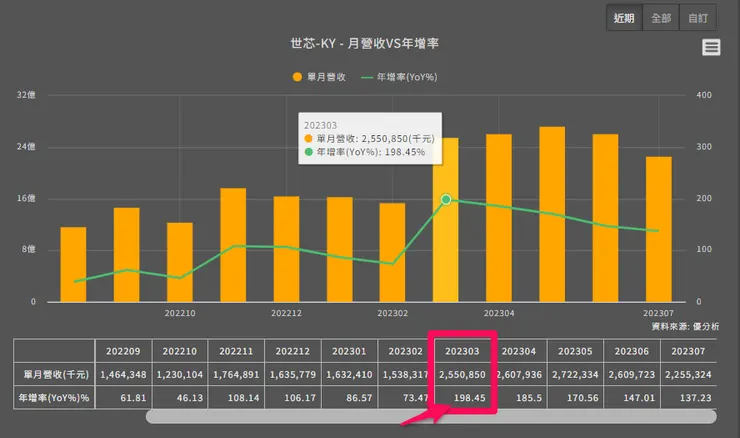Open the chart hamburger export menu
Screen dimensions: 740x438
[711, 47]
